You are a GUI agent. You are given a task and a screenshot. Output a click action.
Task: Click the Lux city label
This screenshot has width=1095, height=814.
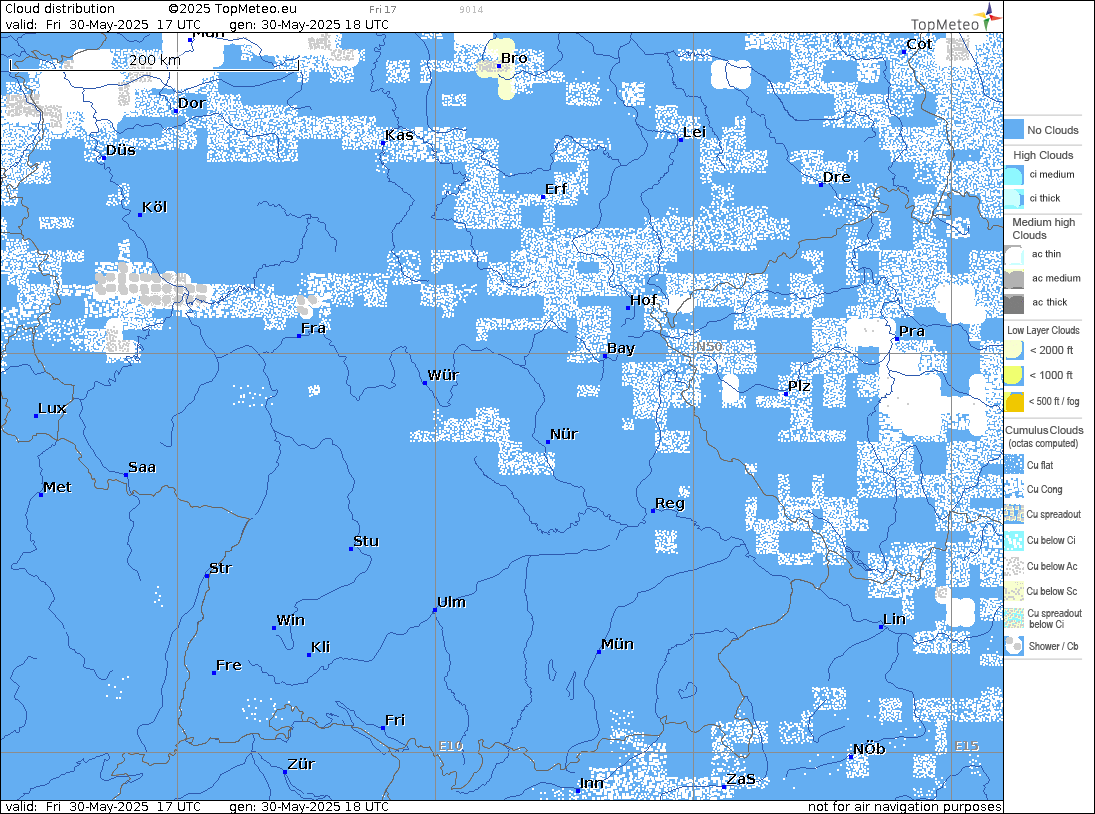[52, 408]
